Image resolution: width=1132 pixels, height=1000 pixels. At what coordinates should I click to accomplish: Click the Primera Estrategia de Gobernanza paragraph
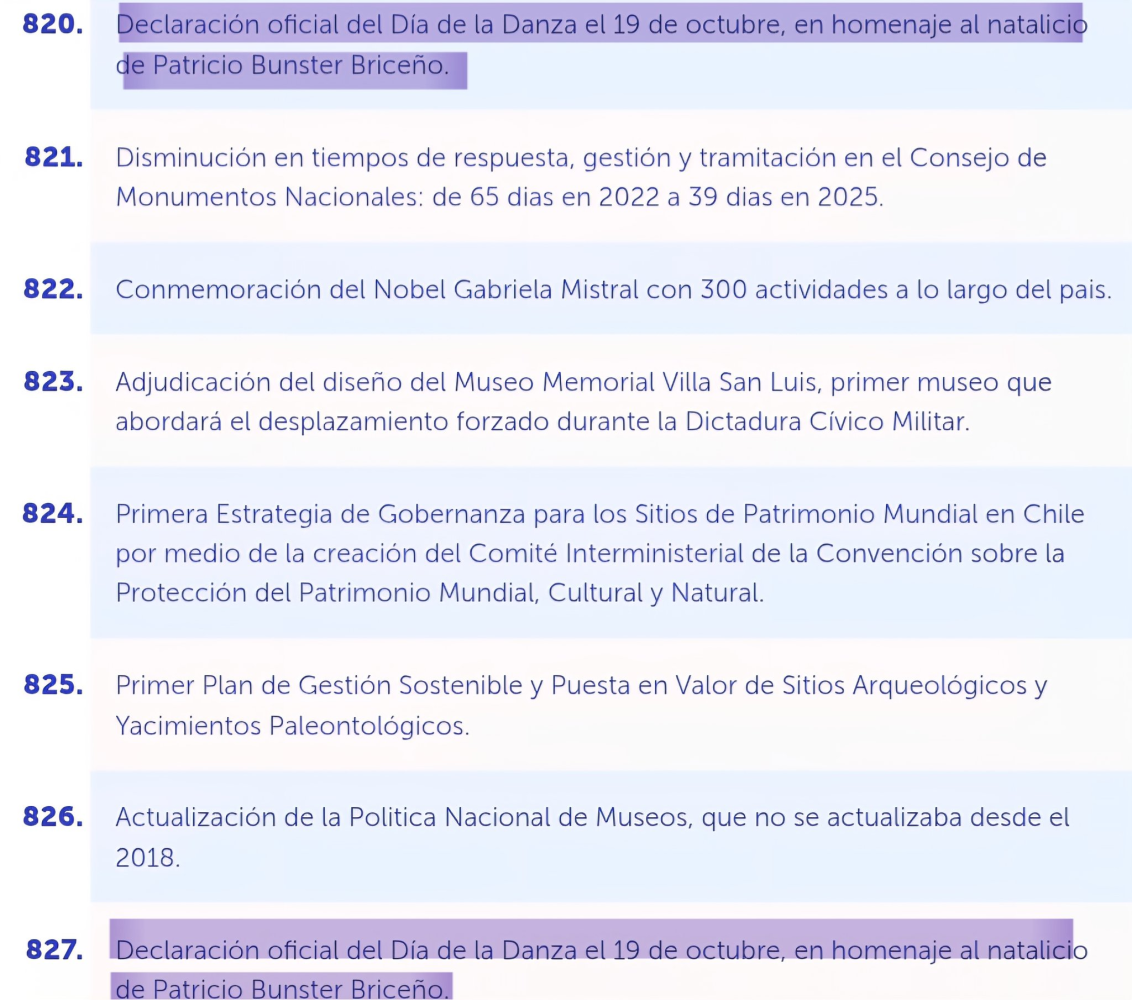tap(600, 553)
